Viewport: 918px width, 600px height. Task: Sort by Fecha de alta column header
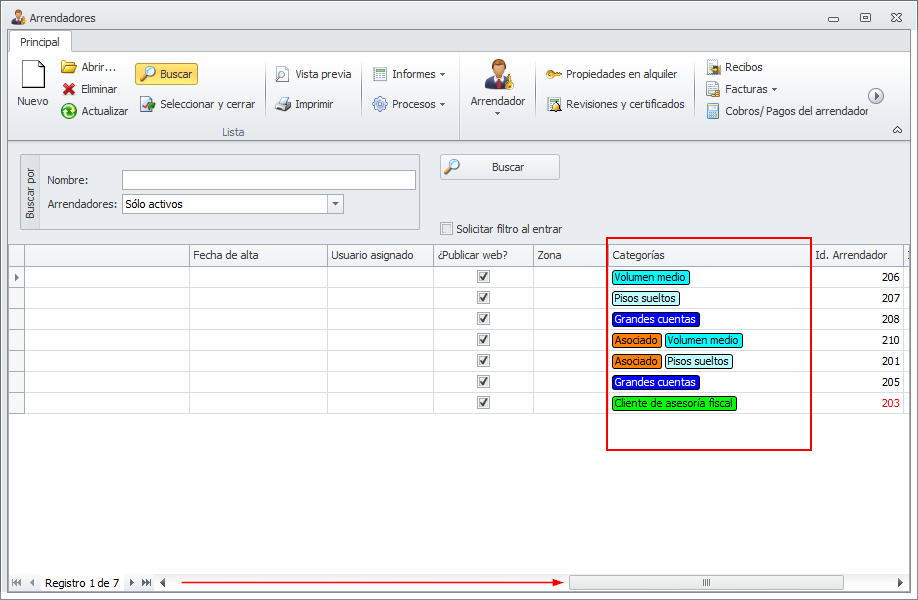(x=258, y=255)
